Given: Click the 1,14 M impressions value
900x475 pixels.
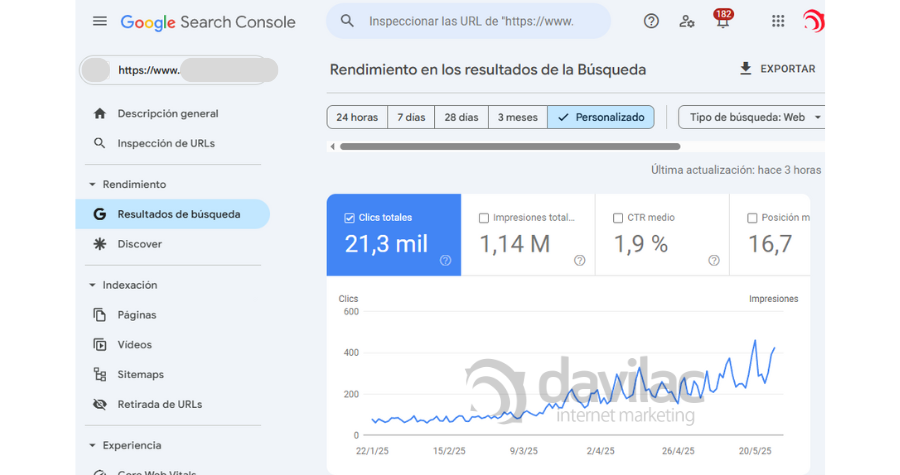Looking at the screenshot, I should tap(515, 244).
